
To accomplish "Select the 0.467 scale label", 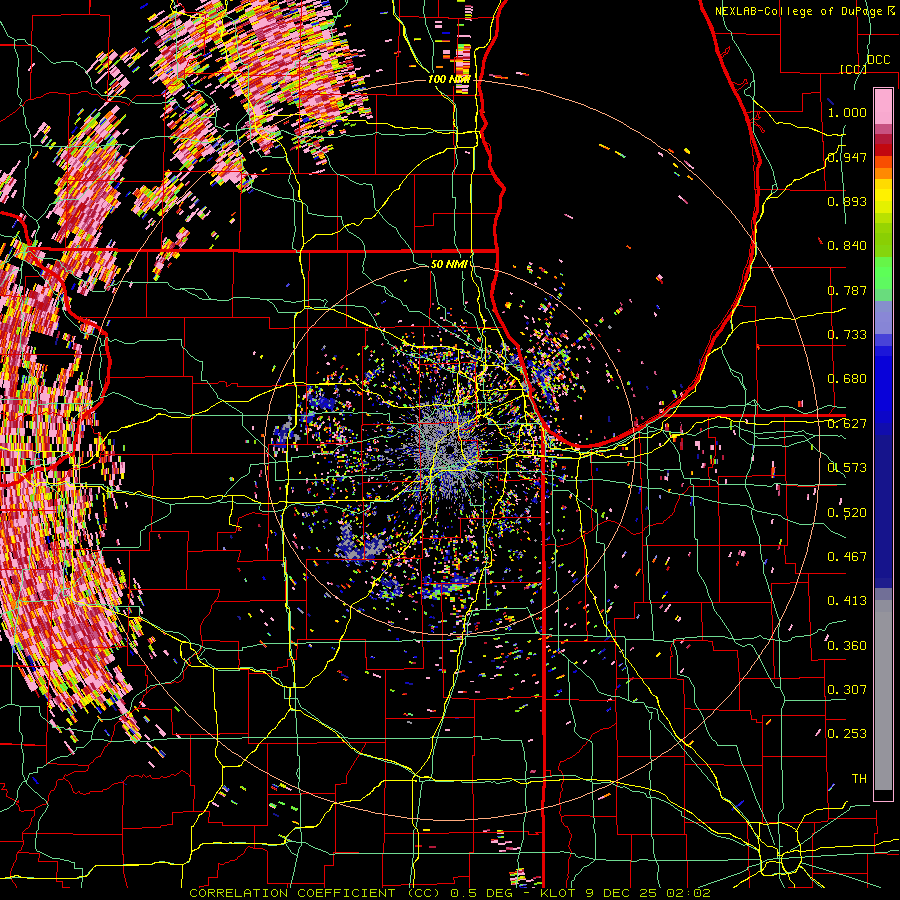I will (847, 557).
